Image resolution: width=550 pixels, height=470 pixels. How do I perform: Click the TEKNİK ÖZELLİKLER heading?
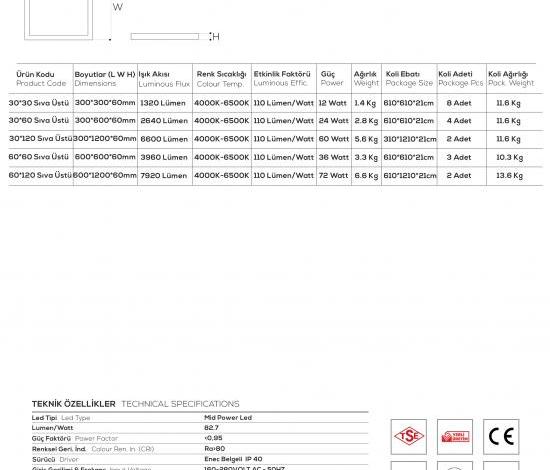point(73,404)
